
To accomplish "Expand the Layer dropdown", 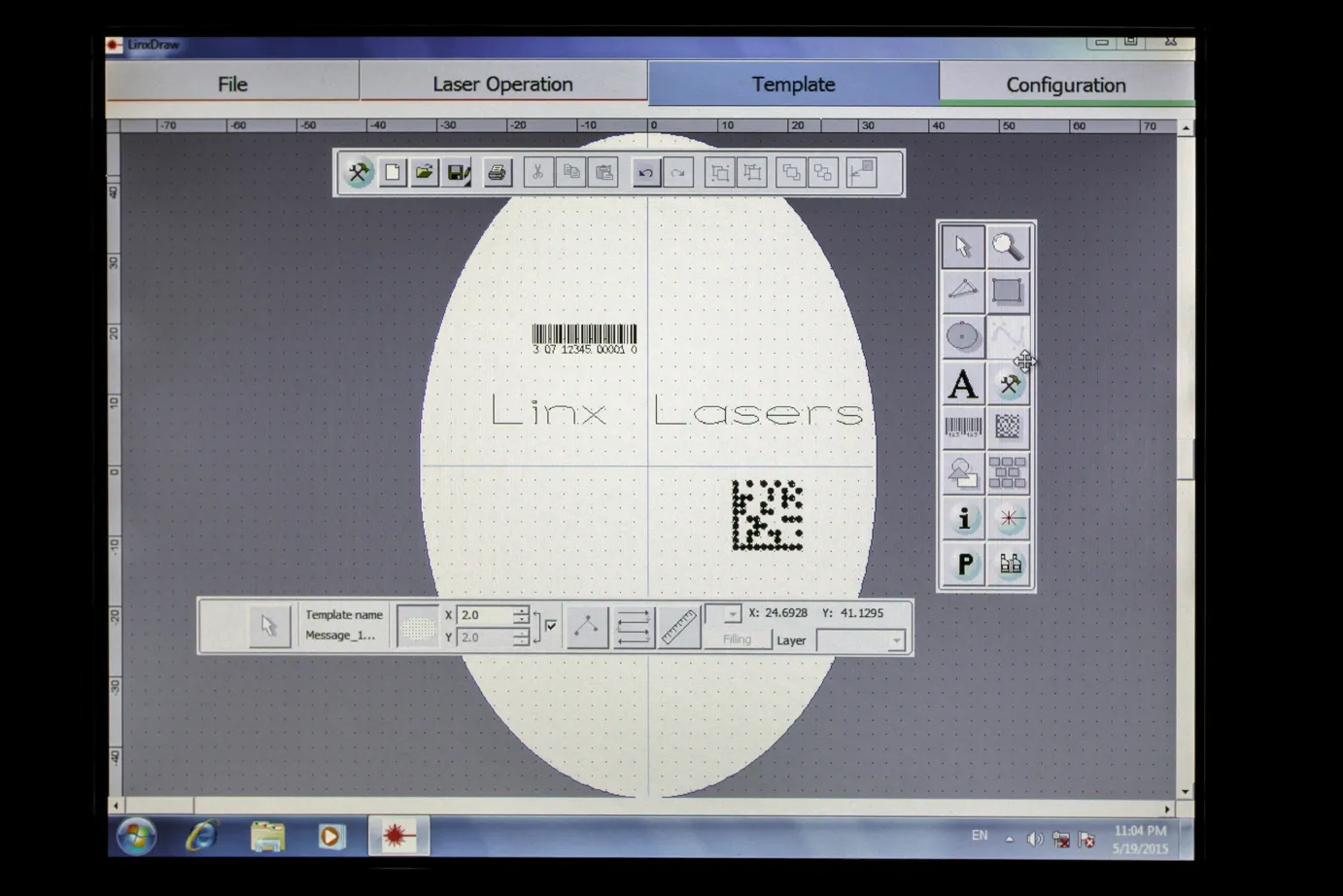I will click(895, 640).
